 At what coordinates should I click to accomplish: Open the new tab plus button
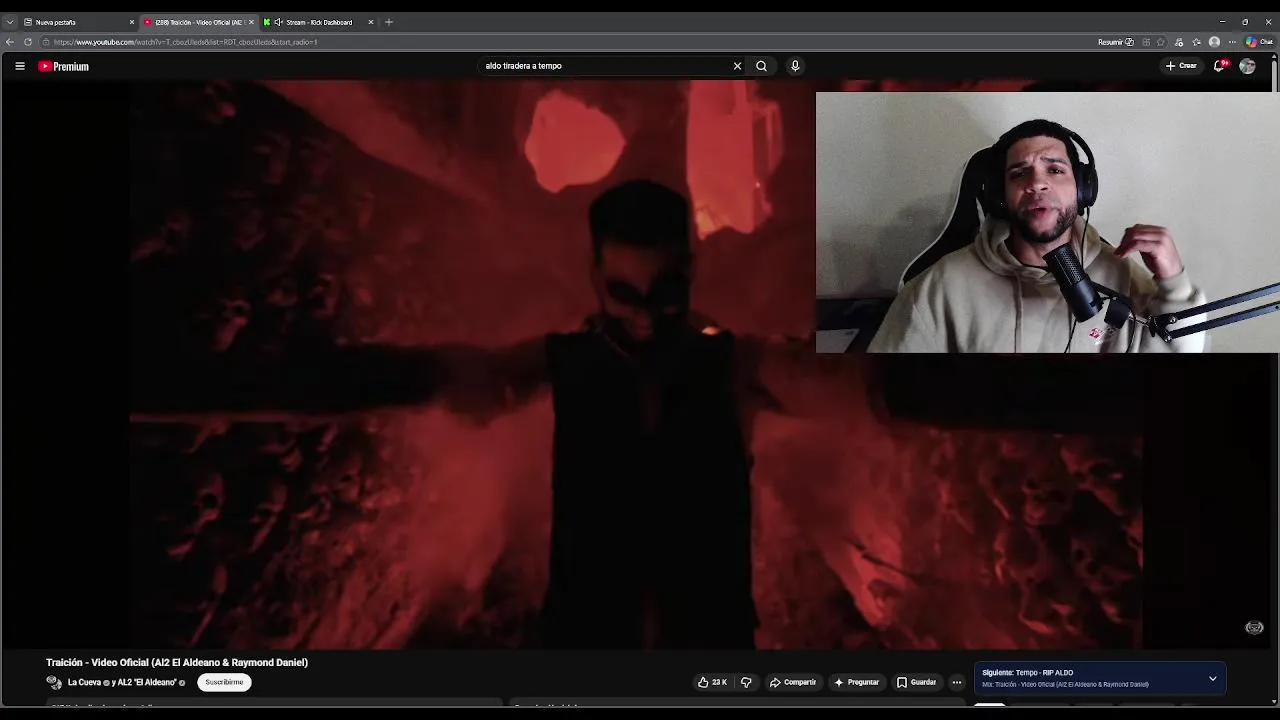point(389,22)
